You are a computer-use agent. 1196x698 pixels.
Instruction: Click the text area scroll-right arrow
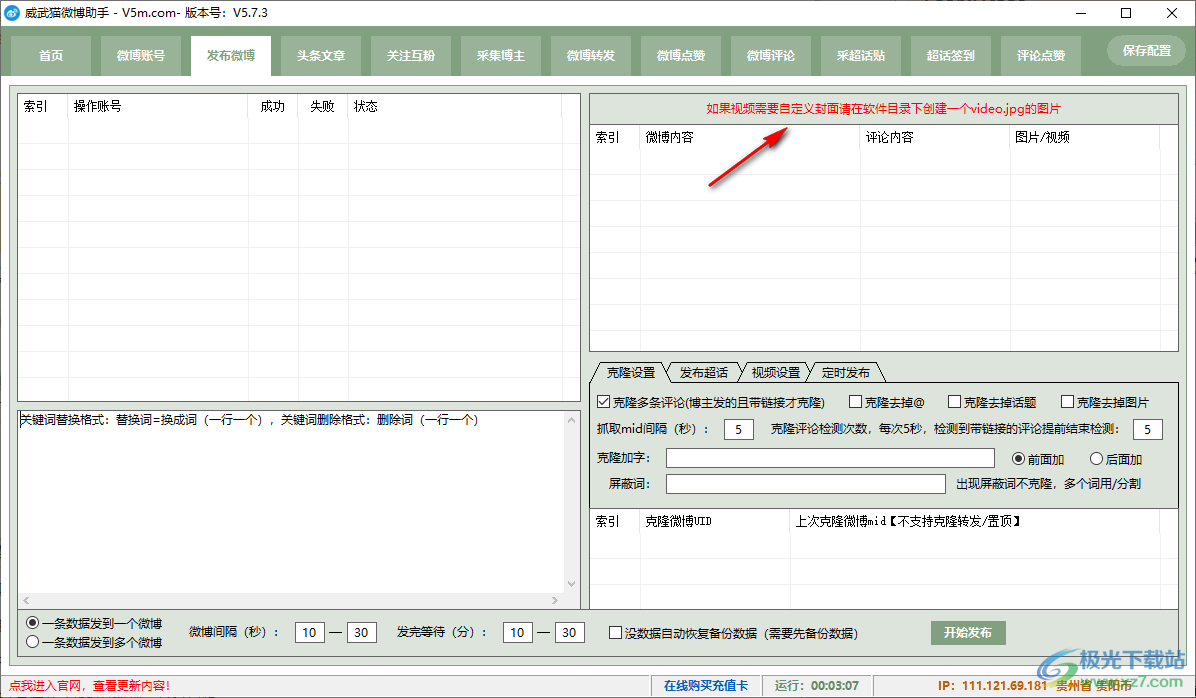[555, 600]
